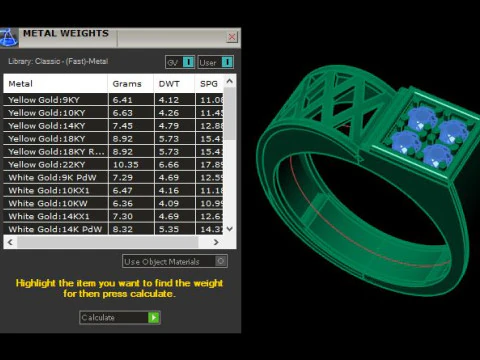Viewport: 480px width, 360px height.
Task: Sort by the SPG column header
Action: pyautogui.click(x=209, y=84)
